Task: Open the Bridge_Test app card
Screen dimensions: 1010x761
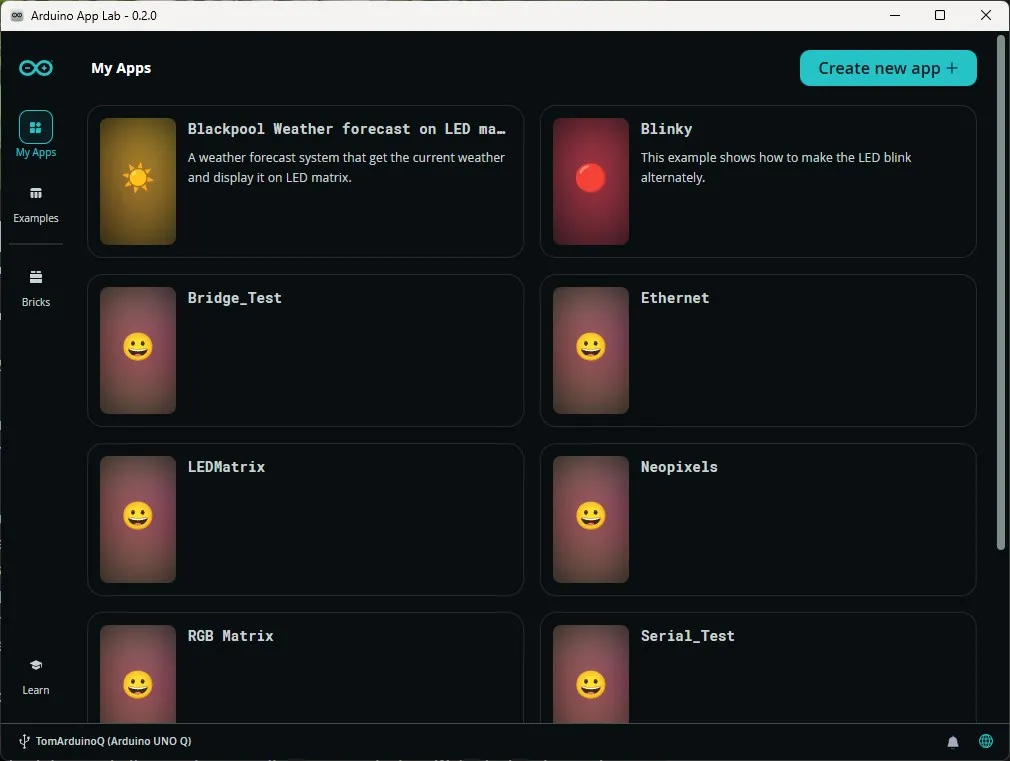Action: point(305,351)
